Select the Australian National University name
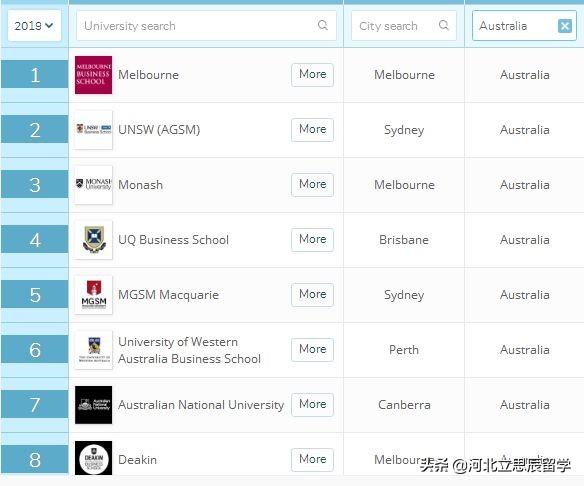This screenshot has height=486, width=584. point(201,405)
